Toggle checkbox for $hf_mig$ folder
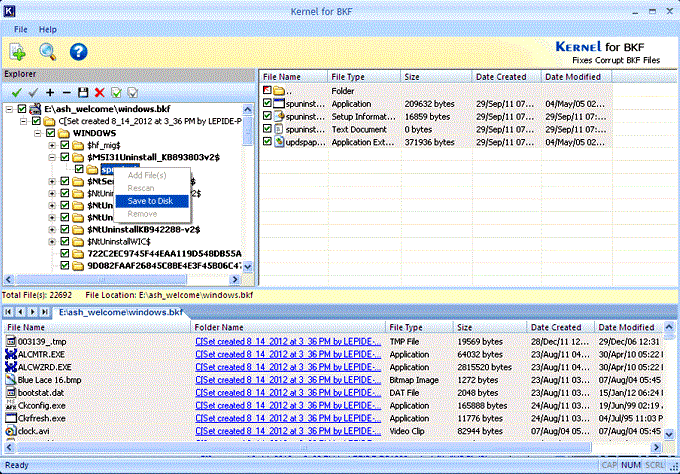The image size is (680, 474). click(x=65, y=145)
